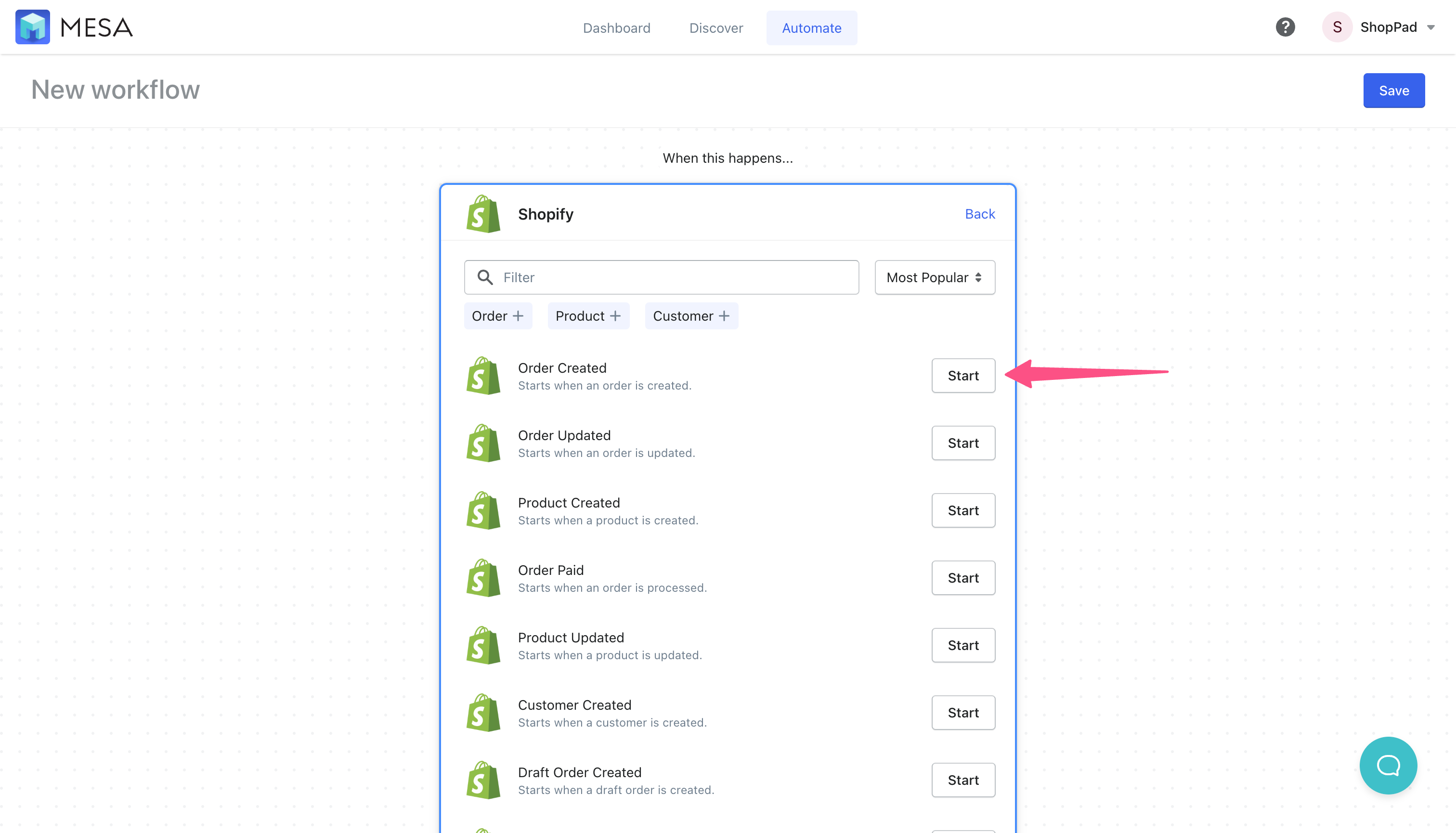Click the Shopify bag icon in card header
This screenshot has width=1456, height=833.
[x=483, y=214]
